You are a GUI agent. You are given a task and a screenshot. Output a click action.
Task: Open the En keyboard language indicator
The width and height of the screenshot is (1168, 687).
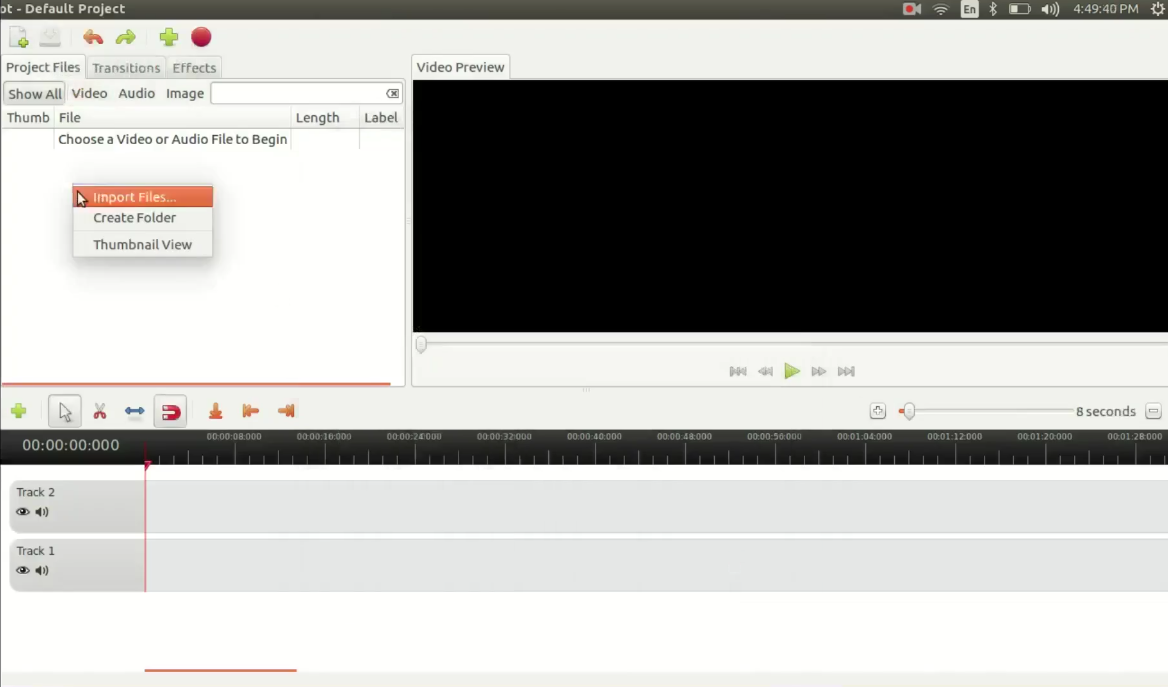(969, 9)
